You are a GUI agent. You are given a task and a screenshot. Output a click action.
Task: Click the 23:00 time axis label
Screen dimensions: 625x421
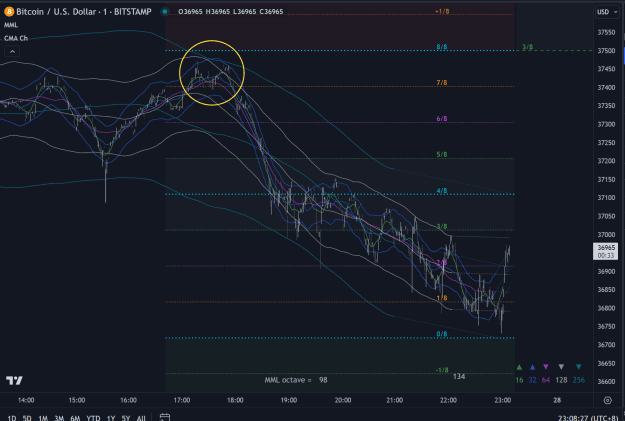(502, 400)
